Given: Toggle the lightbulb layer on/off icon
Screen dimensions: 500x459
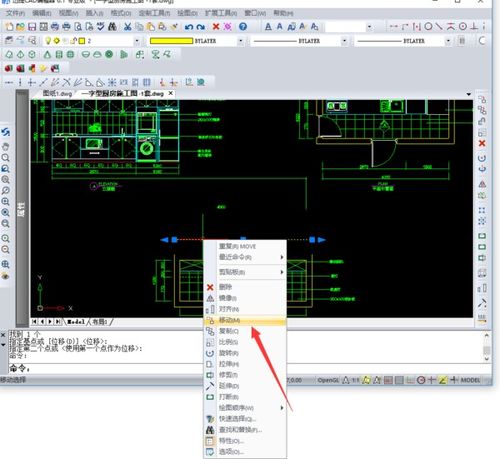Looking at the screenshot, I should click(48, 41).
